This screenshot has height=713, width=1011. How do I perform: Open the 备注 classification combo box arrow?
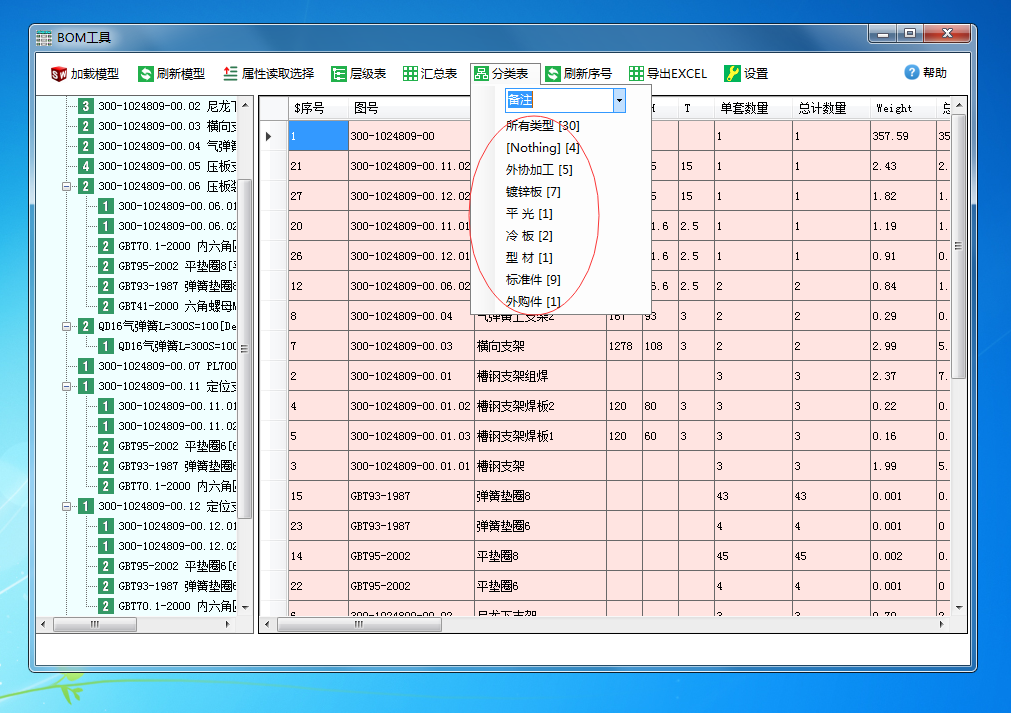619,100
